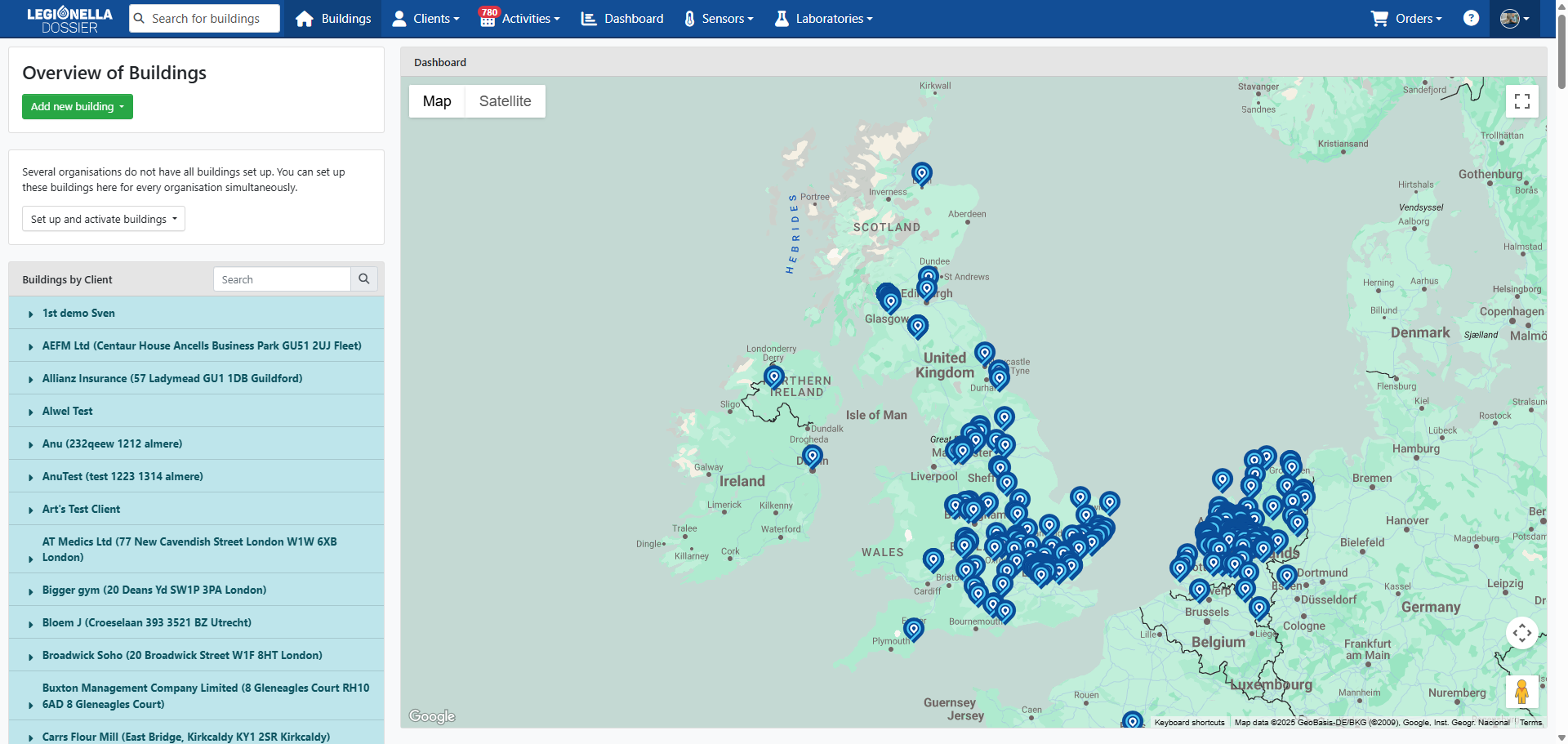Open the Set up and activate buildings dropdown
1568x744 pixels.
tap(104, 219)
